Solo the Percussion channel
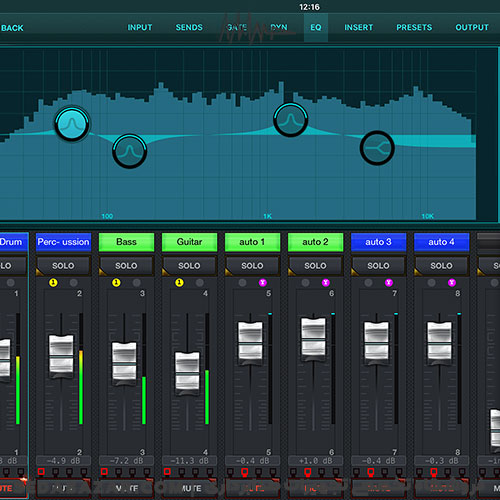The image size is (500, 500). 63,266
